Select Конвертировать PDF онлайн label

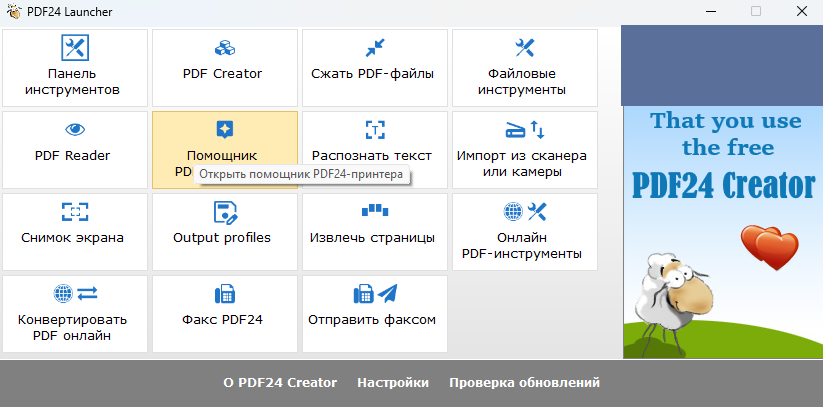point(72,327)
